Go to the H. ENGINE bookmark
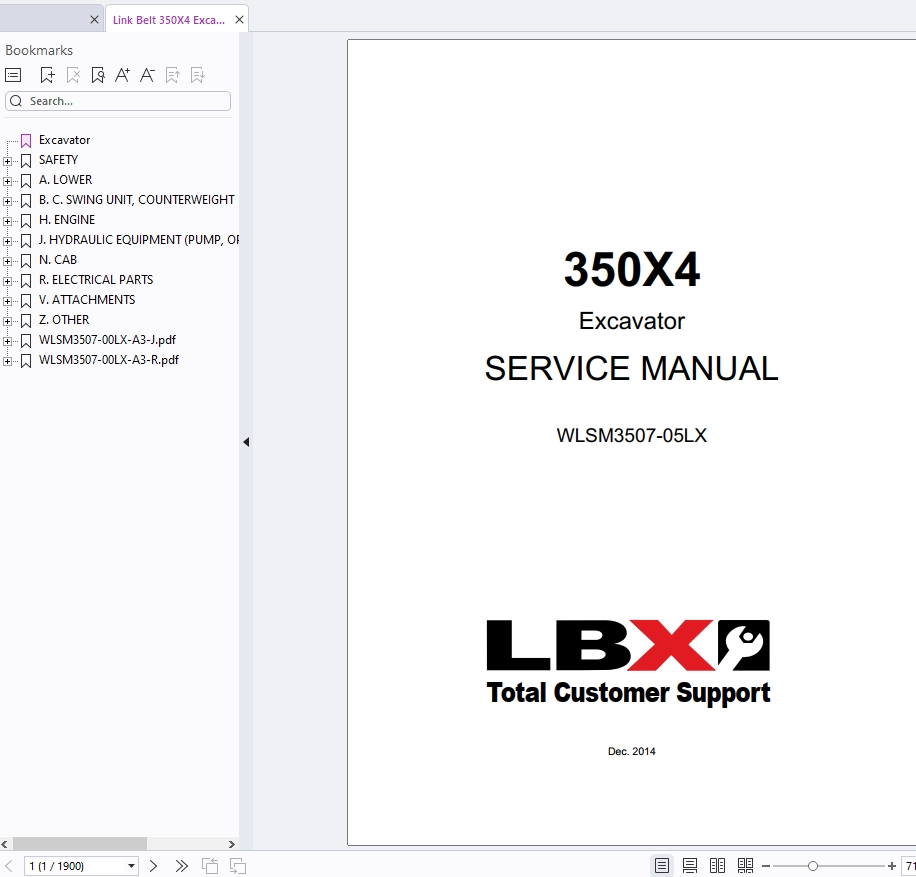916x877 pixels. [67, 220]
